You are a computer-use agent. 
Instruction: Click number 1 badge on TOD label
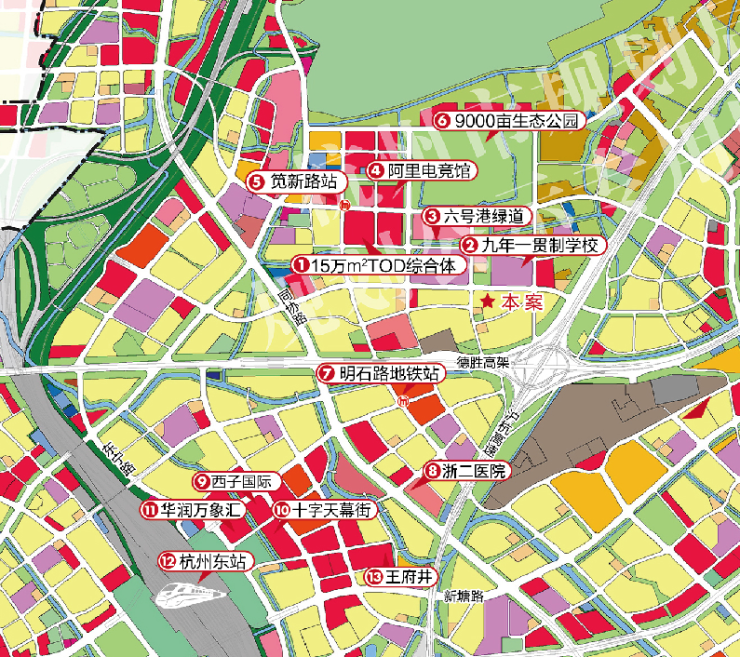pos(301,266)
